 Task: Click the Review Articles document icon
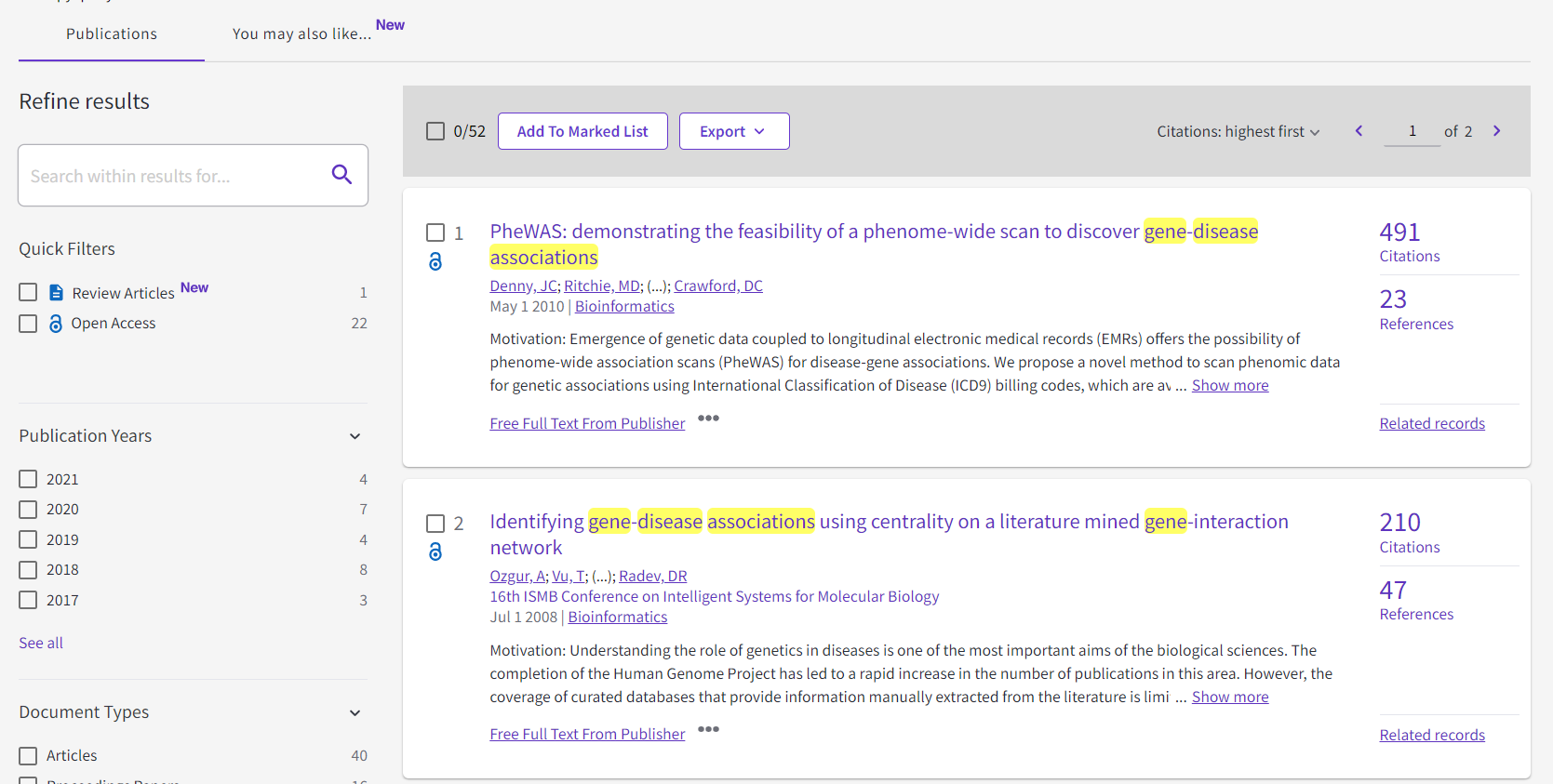click(56, 292)
